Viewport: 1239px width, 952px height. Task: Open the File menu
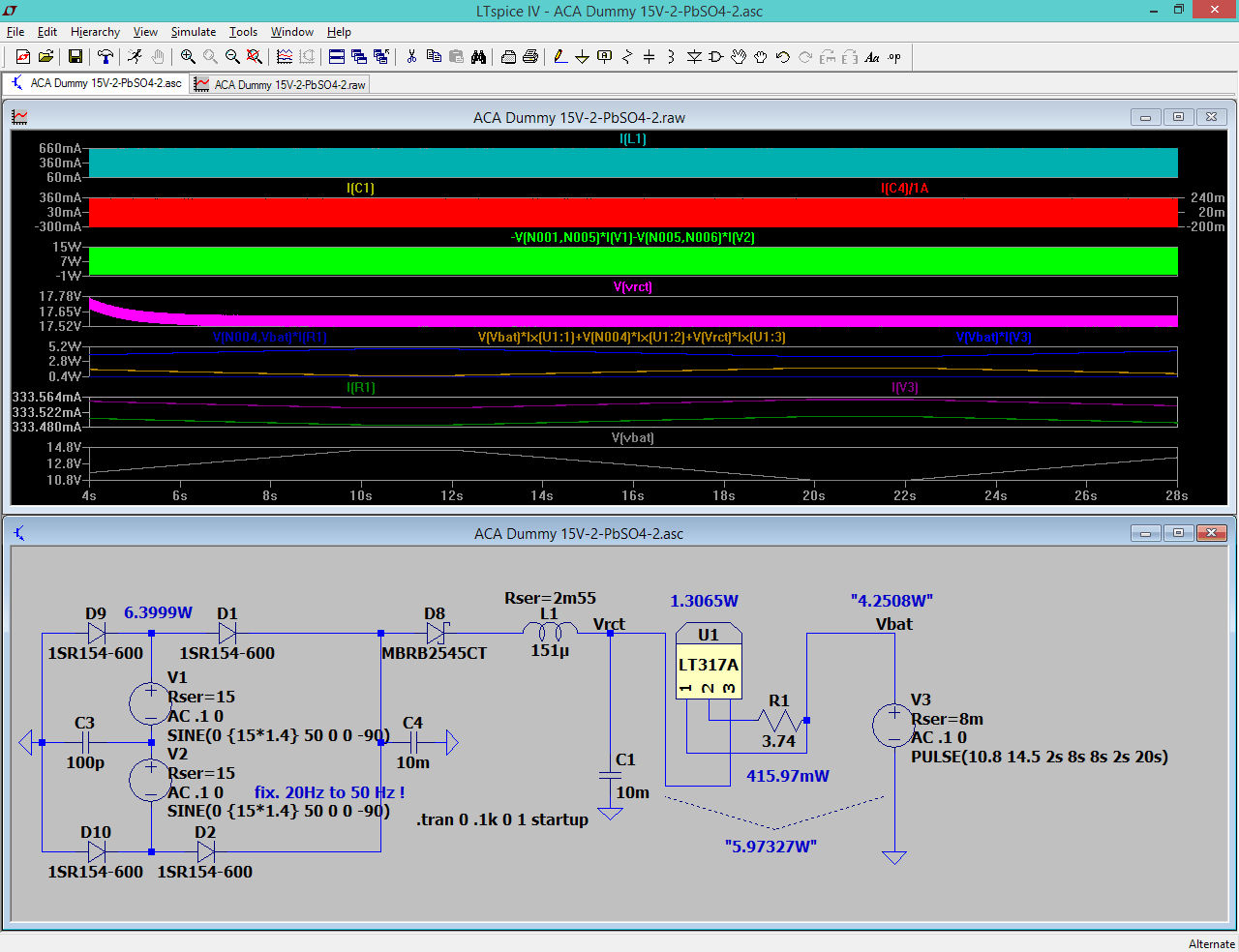(x=15, y=32)
